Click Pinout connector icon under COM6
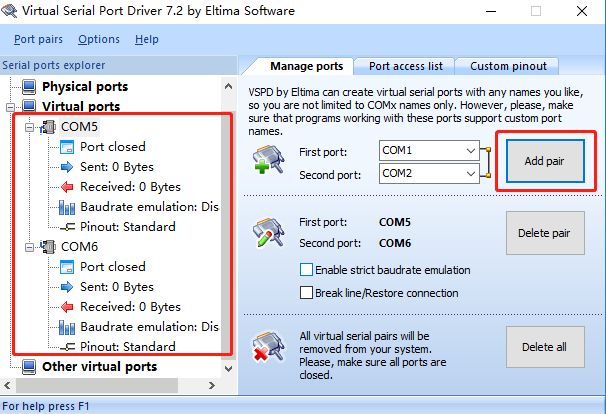Image resolution: width=606 pixels, height=414 pixels. (x=68, y=347)
